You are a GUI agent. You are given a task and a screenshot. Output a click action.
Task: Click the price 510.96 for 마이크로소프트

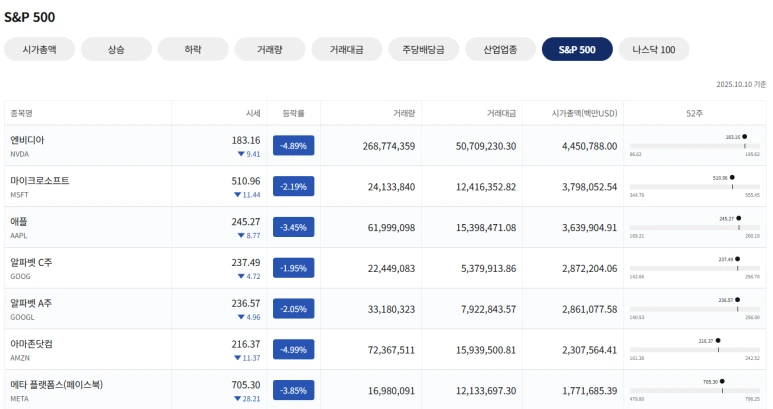[246, 181]
